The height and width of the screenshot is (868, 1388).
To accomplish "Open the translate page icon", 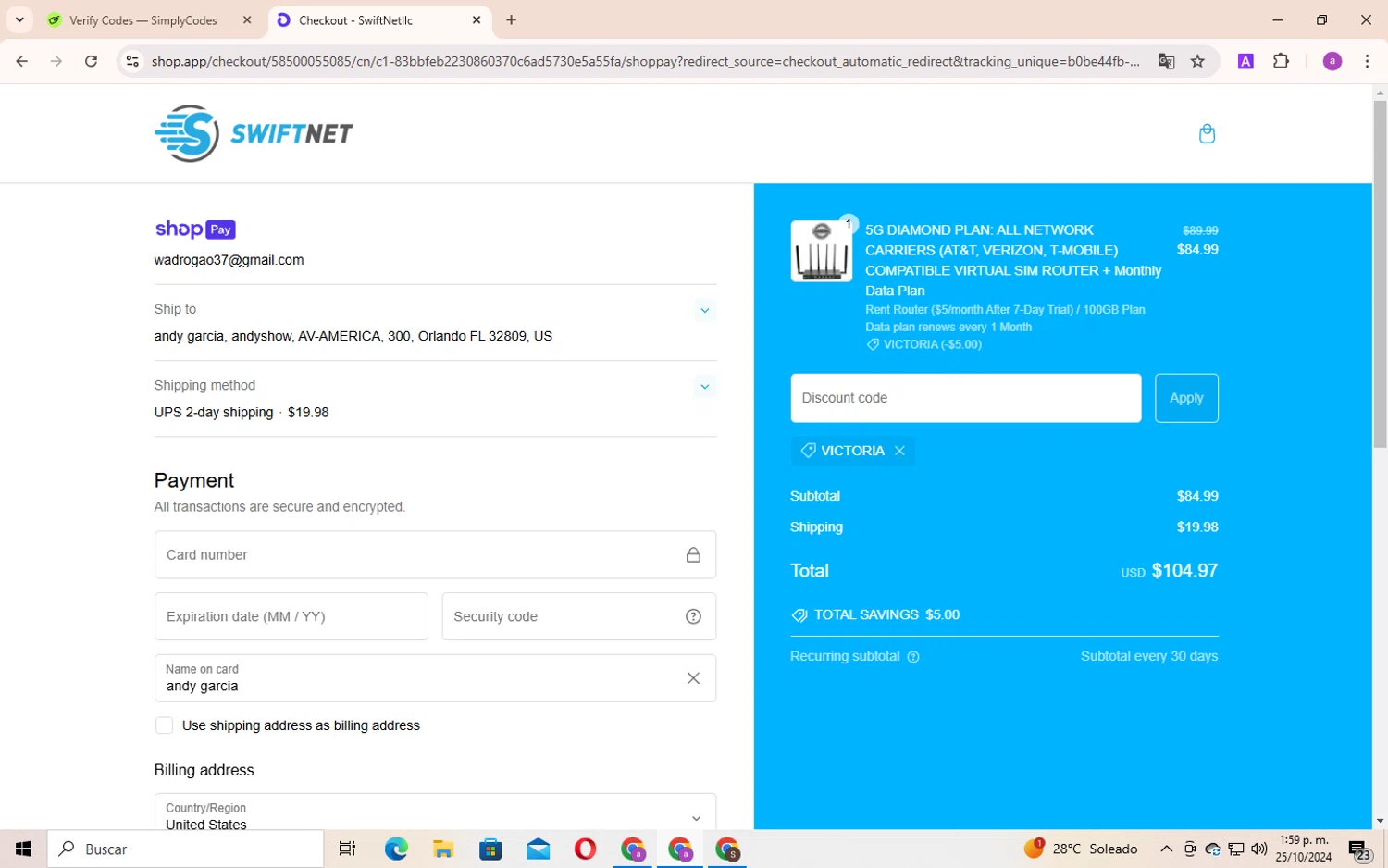I will click(x=1166, y=61).
